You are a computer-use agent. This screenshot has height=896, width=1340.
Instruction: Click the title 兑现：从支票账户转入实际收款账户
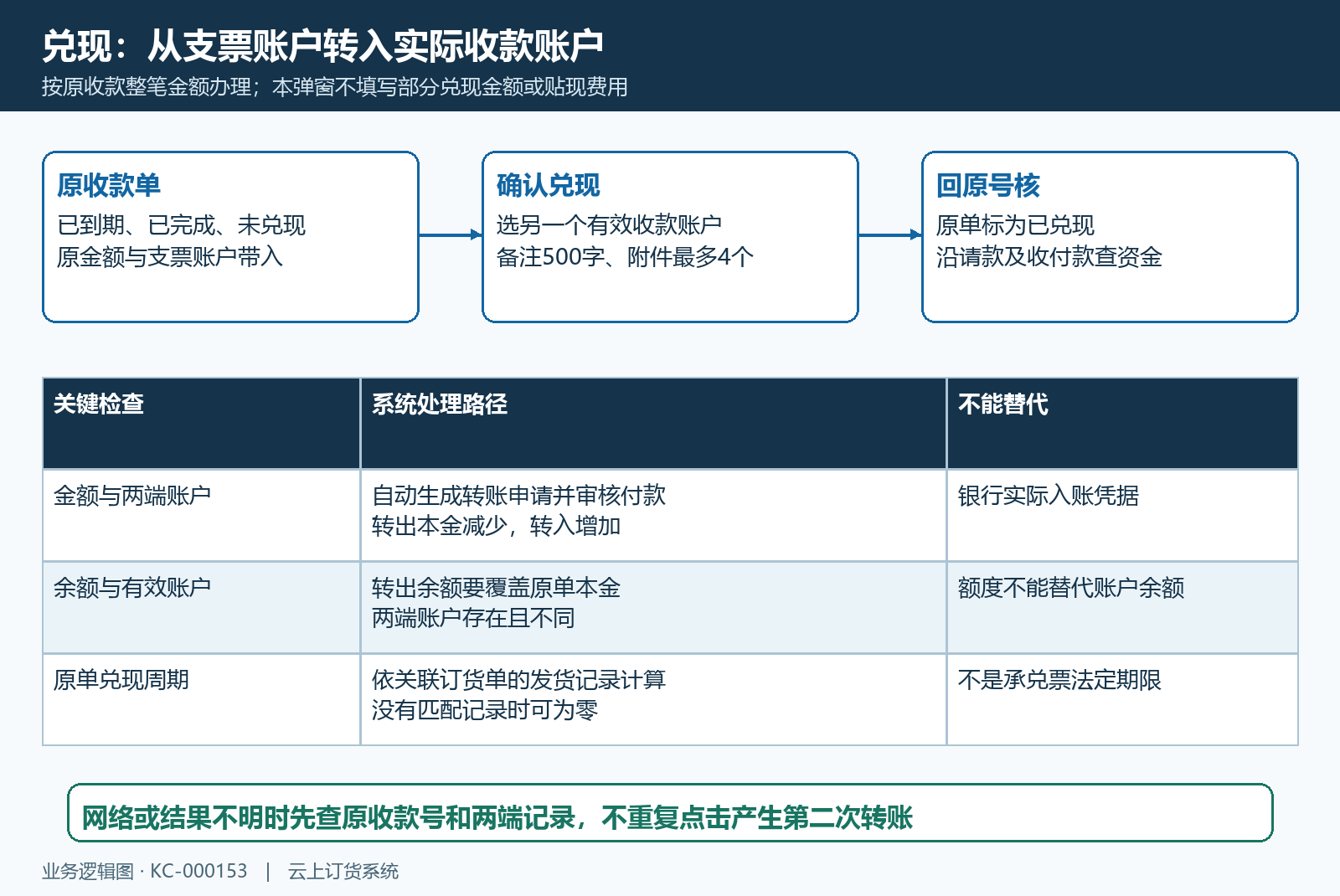coord(323,45)
